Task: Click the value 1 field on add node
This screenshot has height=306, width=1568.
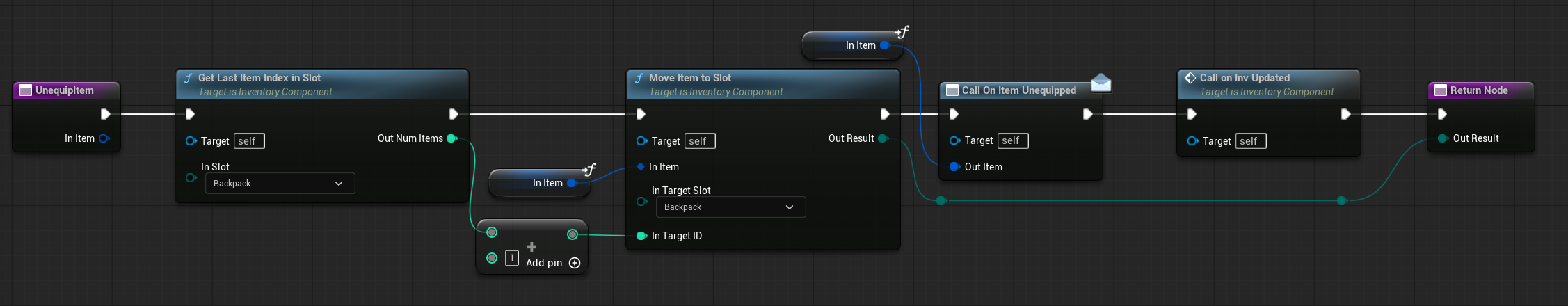Action: point(511,258)
